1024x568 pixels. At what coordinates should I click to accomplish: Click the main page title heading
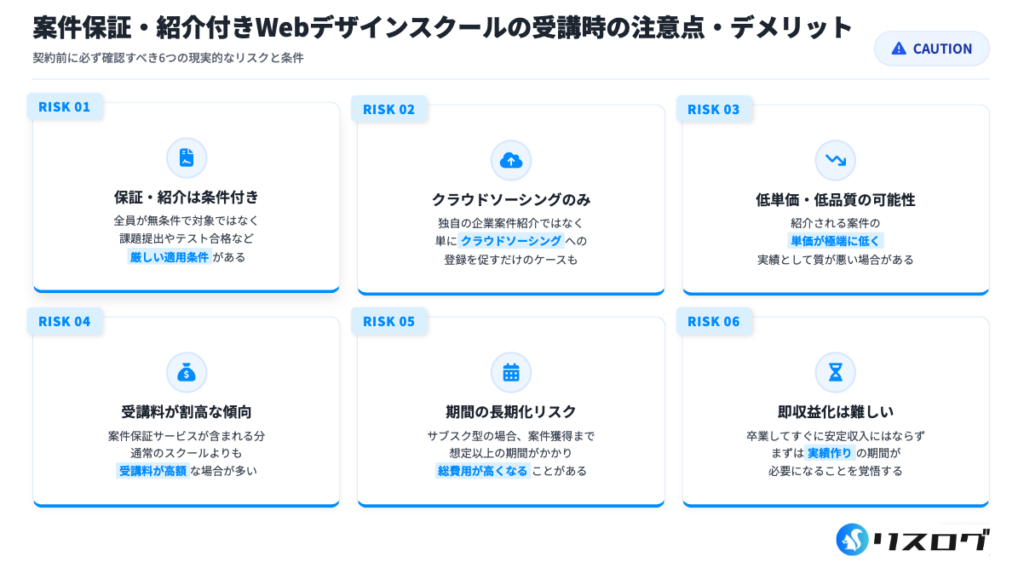tap(442, 27)
